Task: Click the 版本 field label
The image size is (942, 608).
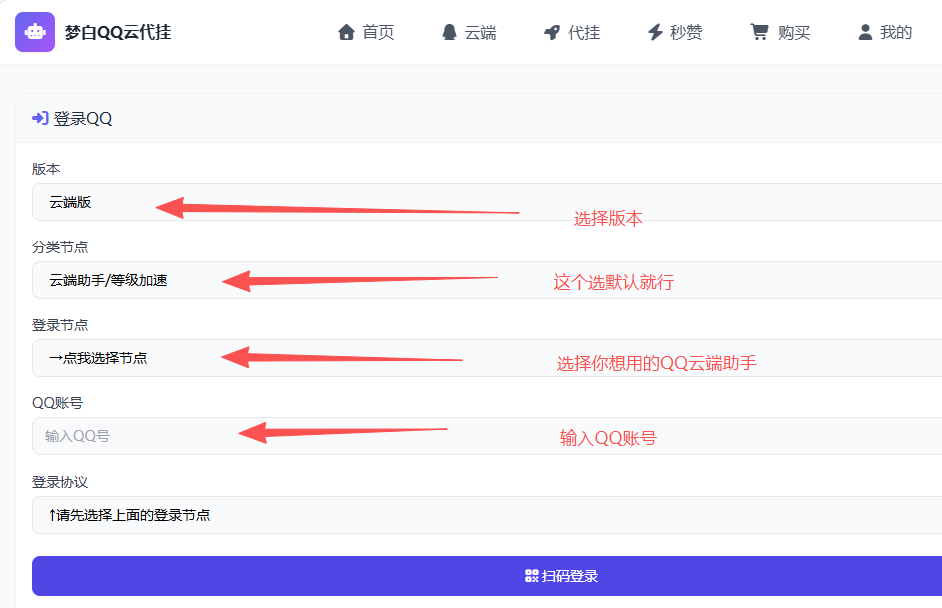Action: coord(46,169)
